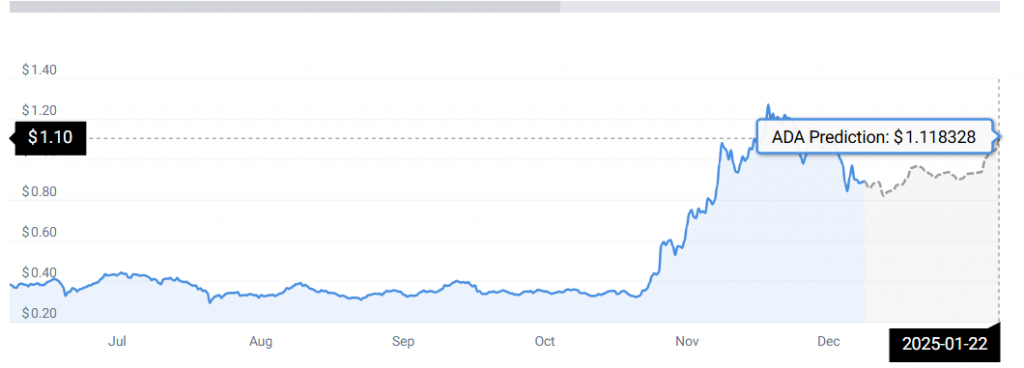Viewport: 1024px width, 368px height.
Task: Click the $0.20 y-axis label
Action: click(39, 313)
